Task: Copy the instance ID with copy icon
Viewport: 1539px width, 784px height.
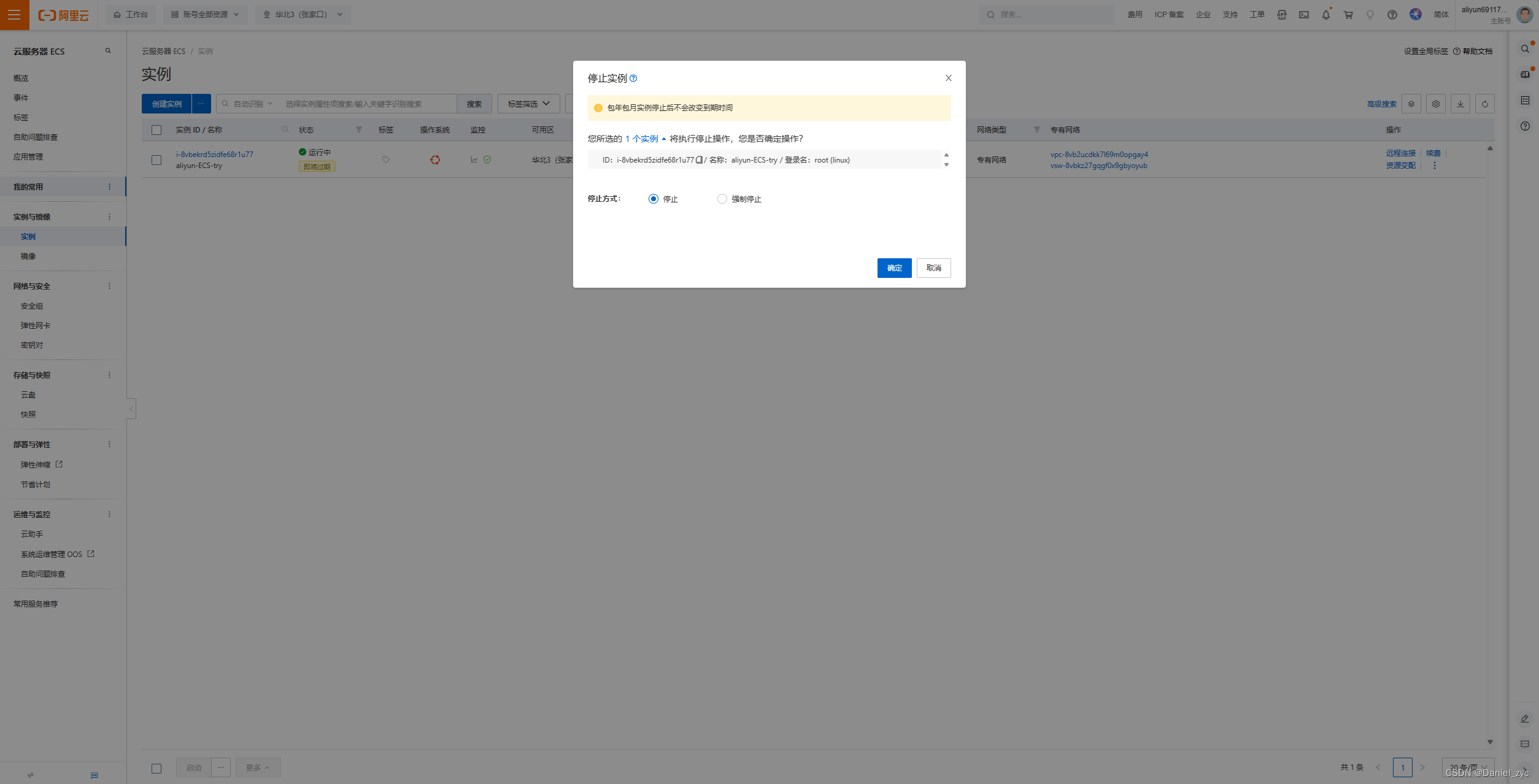Action: (x=699, y=160)
